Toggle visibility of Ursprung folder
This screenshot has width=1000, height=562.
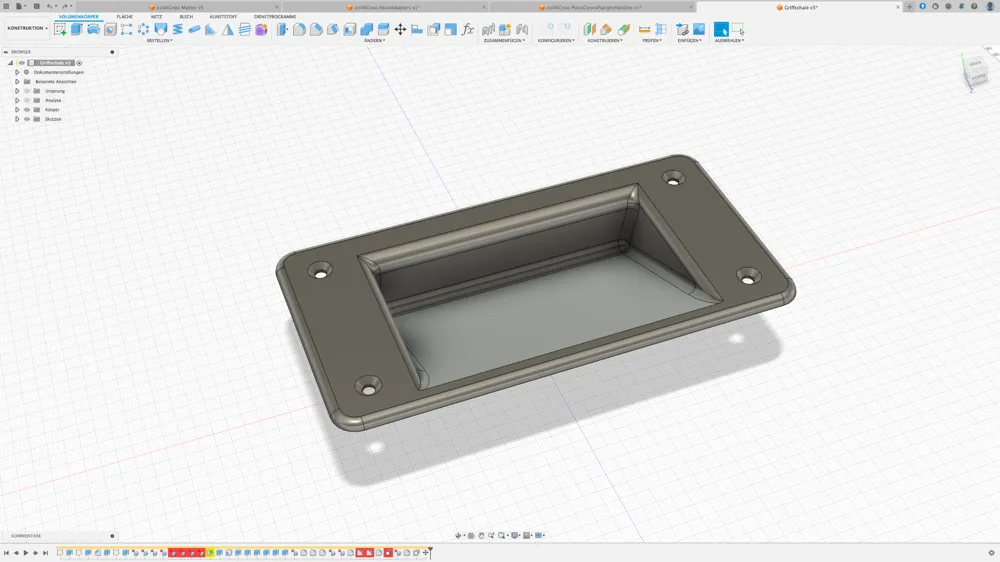pyautogui.click(x=27, y=91)
